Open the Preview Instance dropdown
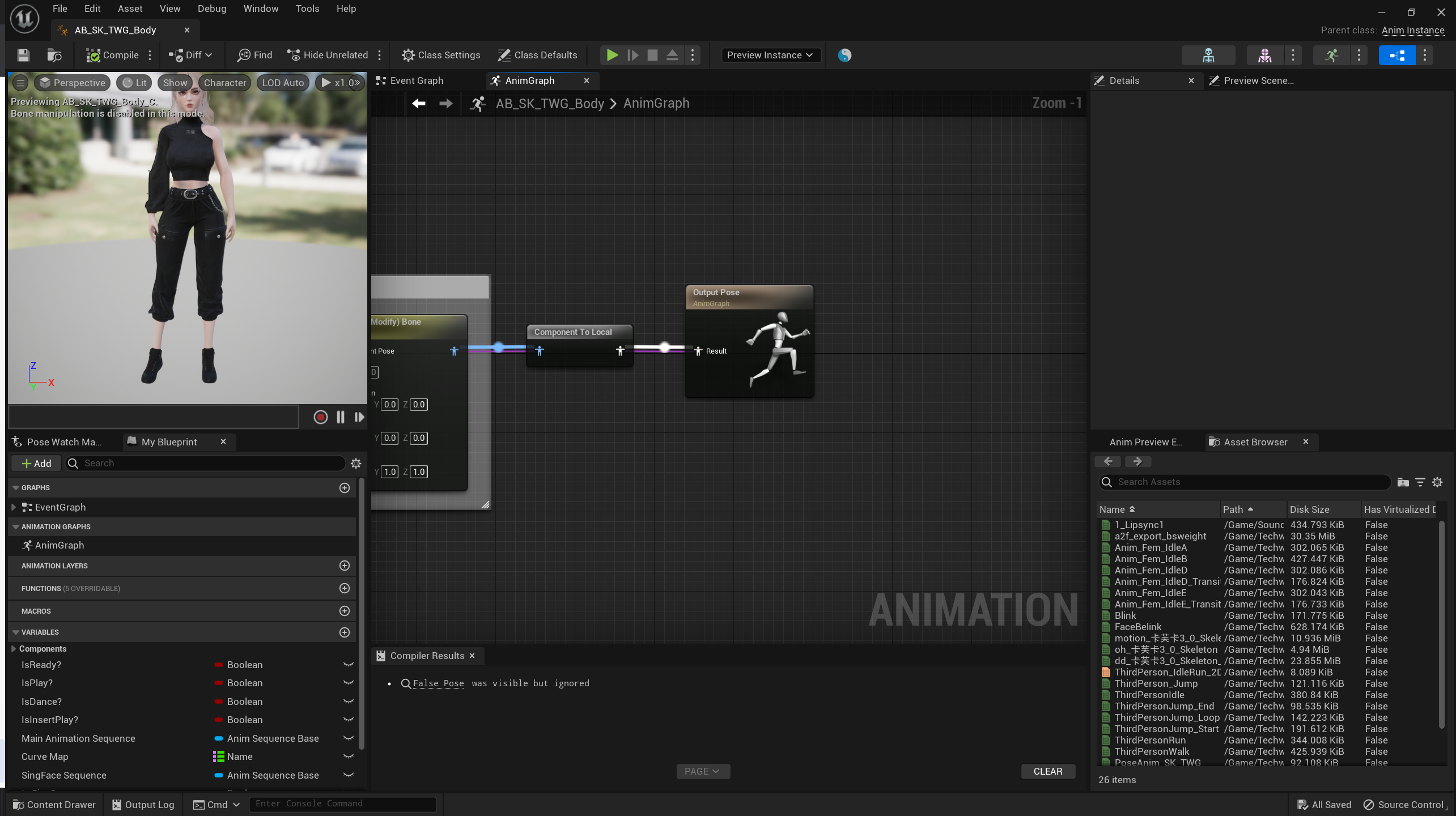This screenshot has width=1456, height=816. [x=770, y=55]
